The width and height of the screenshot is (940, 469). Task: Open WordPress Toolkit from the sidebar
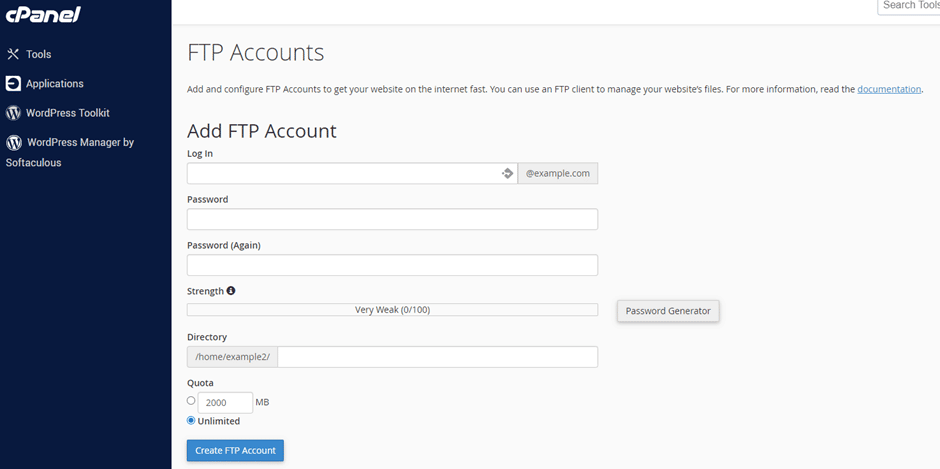68,113
